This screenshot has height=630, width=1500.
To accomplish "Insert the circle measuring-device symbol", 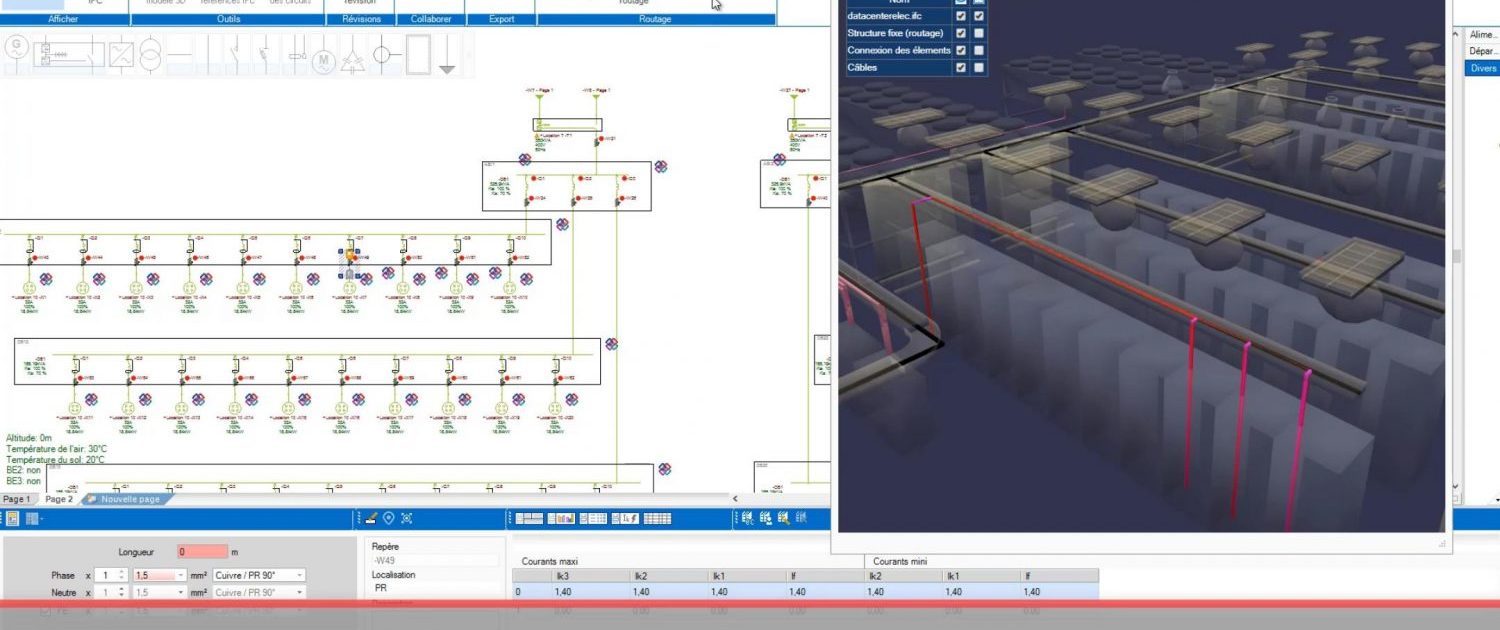I will 386,55.
